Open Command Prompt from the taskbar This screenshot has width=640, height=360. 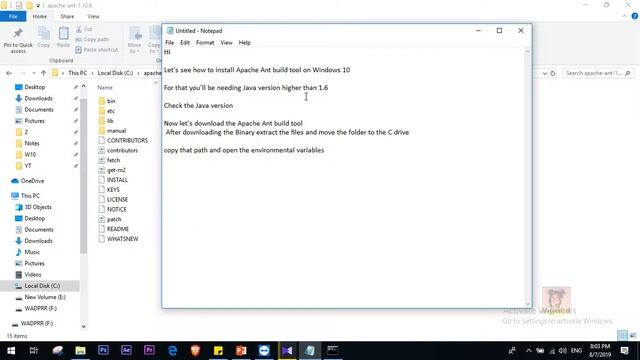click(x=333, y=350)
